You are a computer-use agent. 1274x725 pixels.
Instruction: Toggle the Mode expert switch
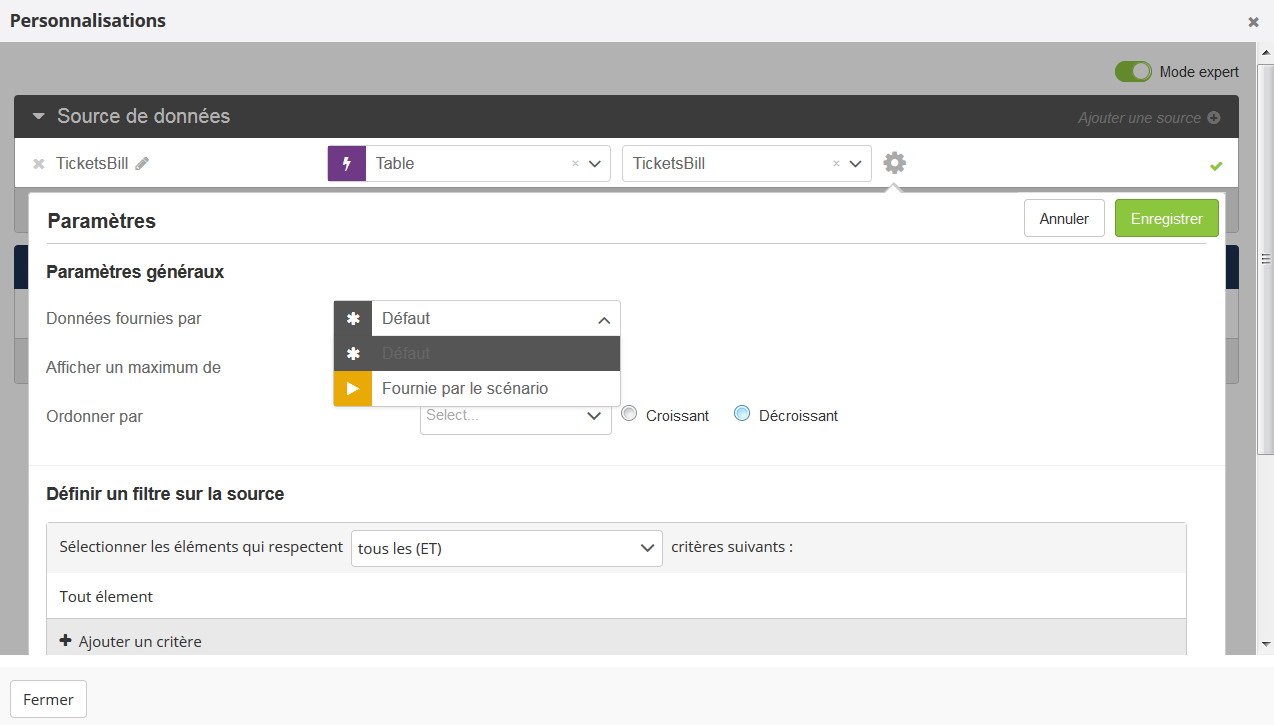click(1134, 72)
